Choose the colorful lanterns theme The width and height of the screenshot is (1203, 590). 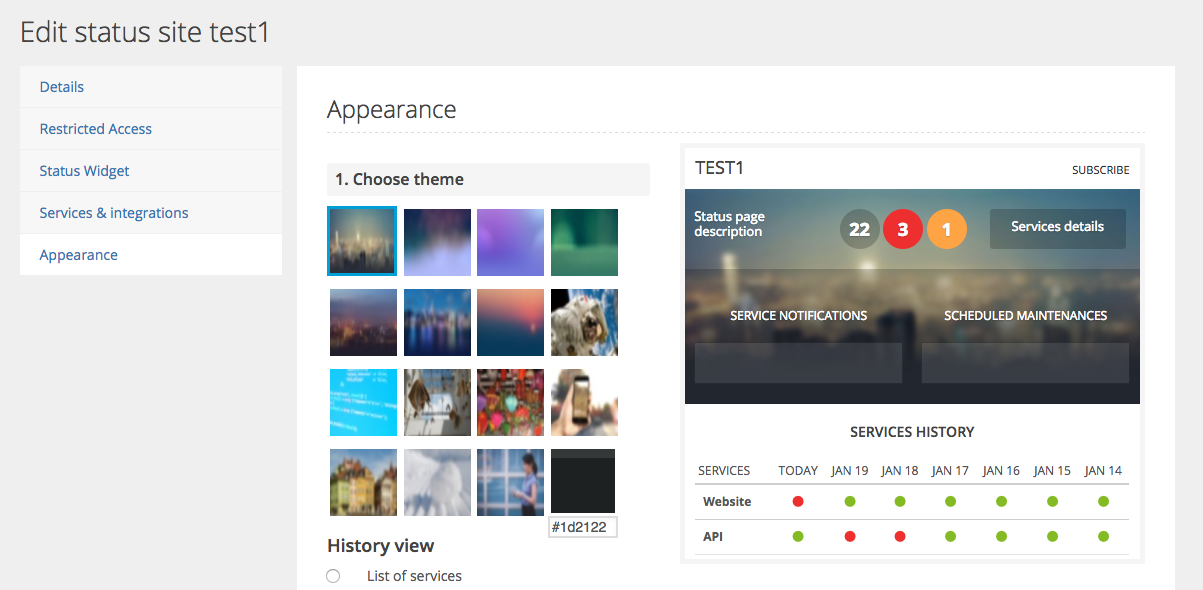[x=511, y=402]
